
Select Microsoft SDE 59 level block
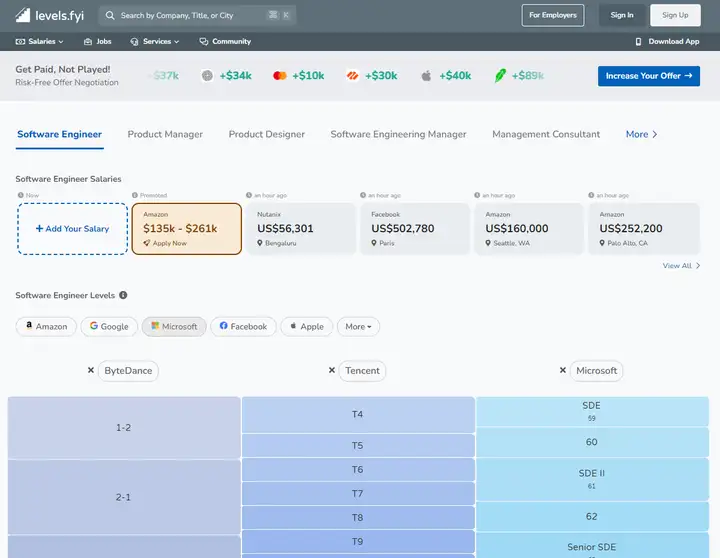tap(592, 411)
